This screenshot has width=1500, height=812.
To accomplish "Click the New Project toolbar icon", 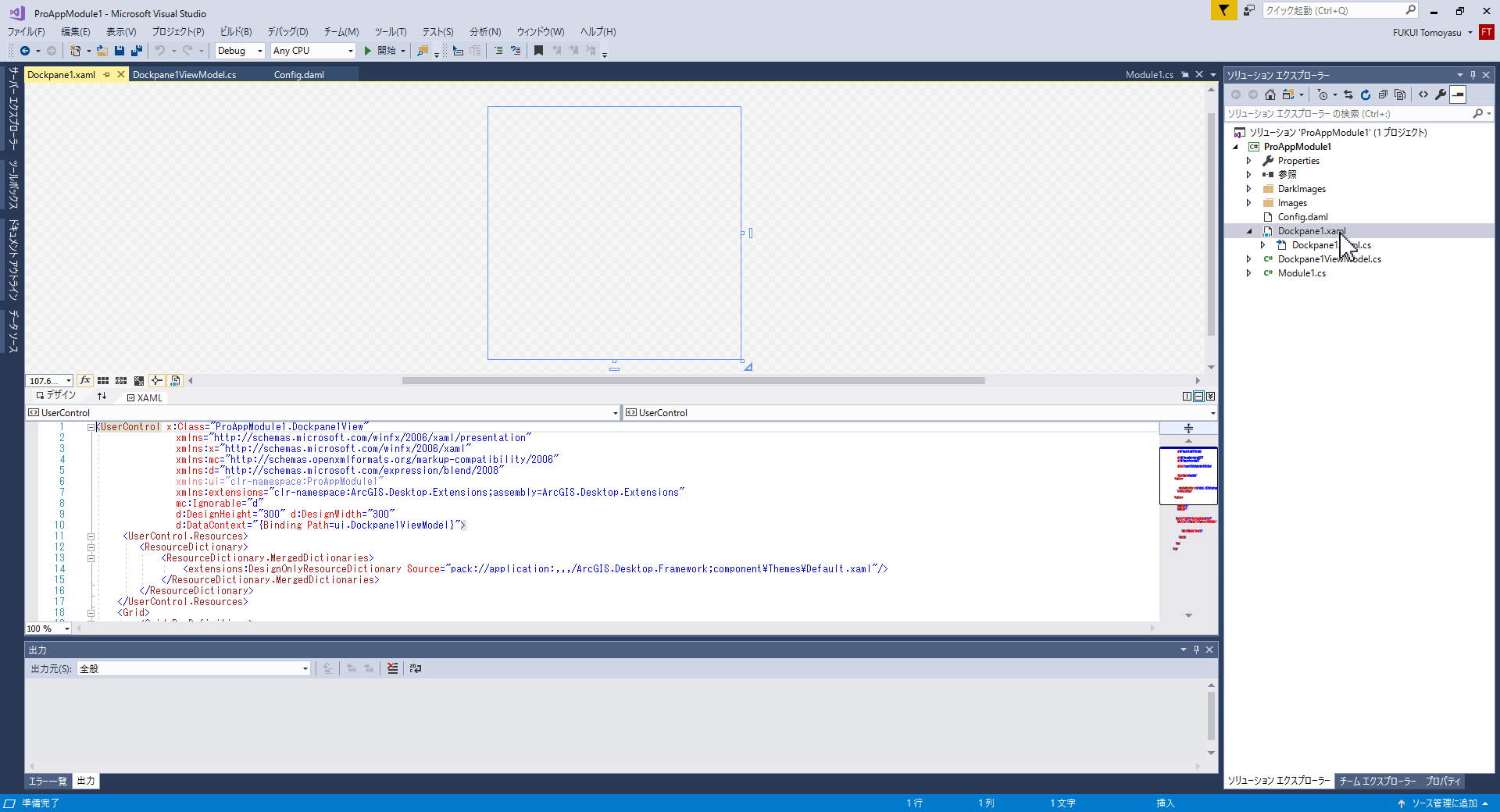I will coord(76,51).
